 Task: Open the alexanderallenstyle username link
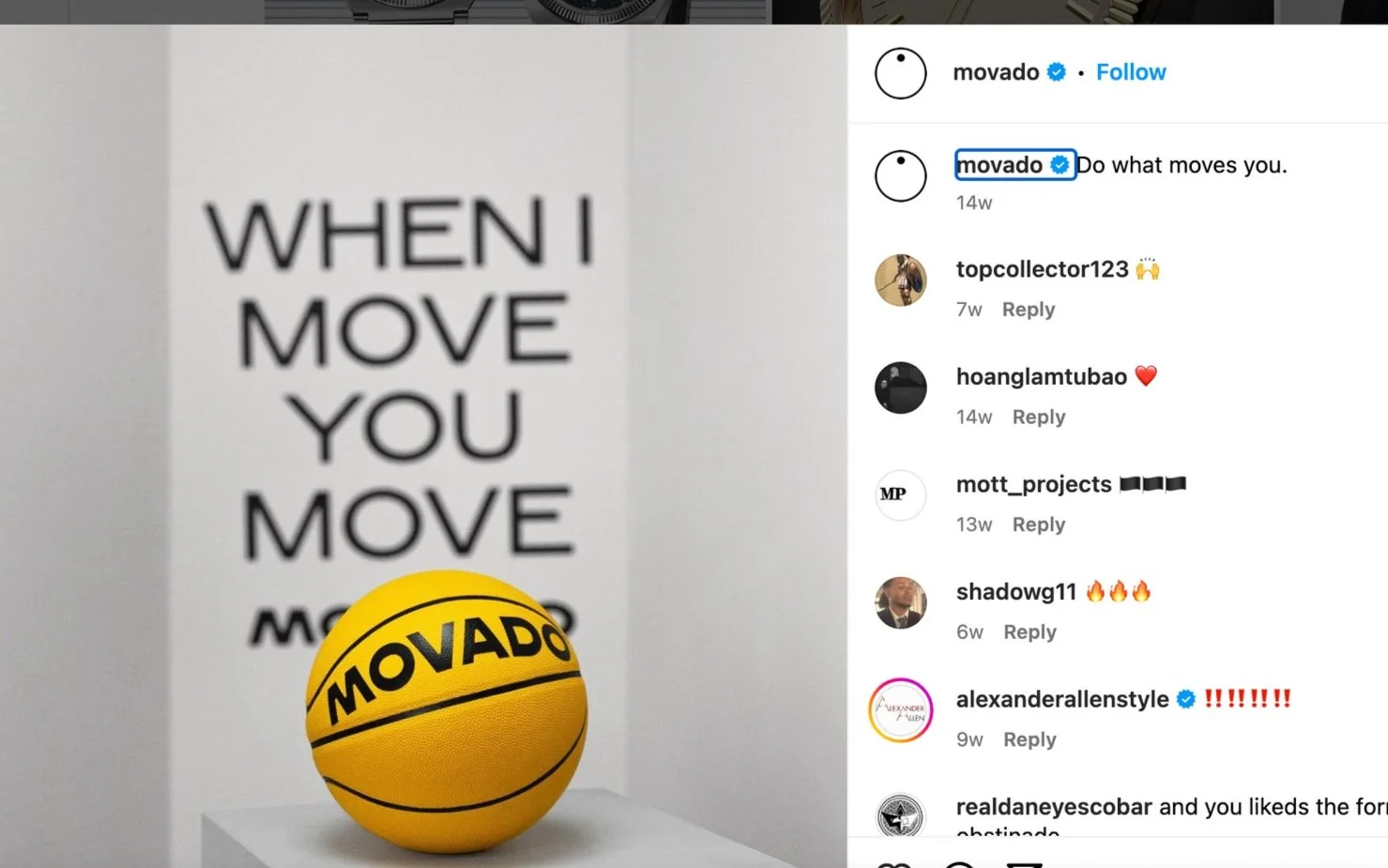(1062, 699)
